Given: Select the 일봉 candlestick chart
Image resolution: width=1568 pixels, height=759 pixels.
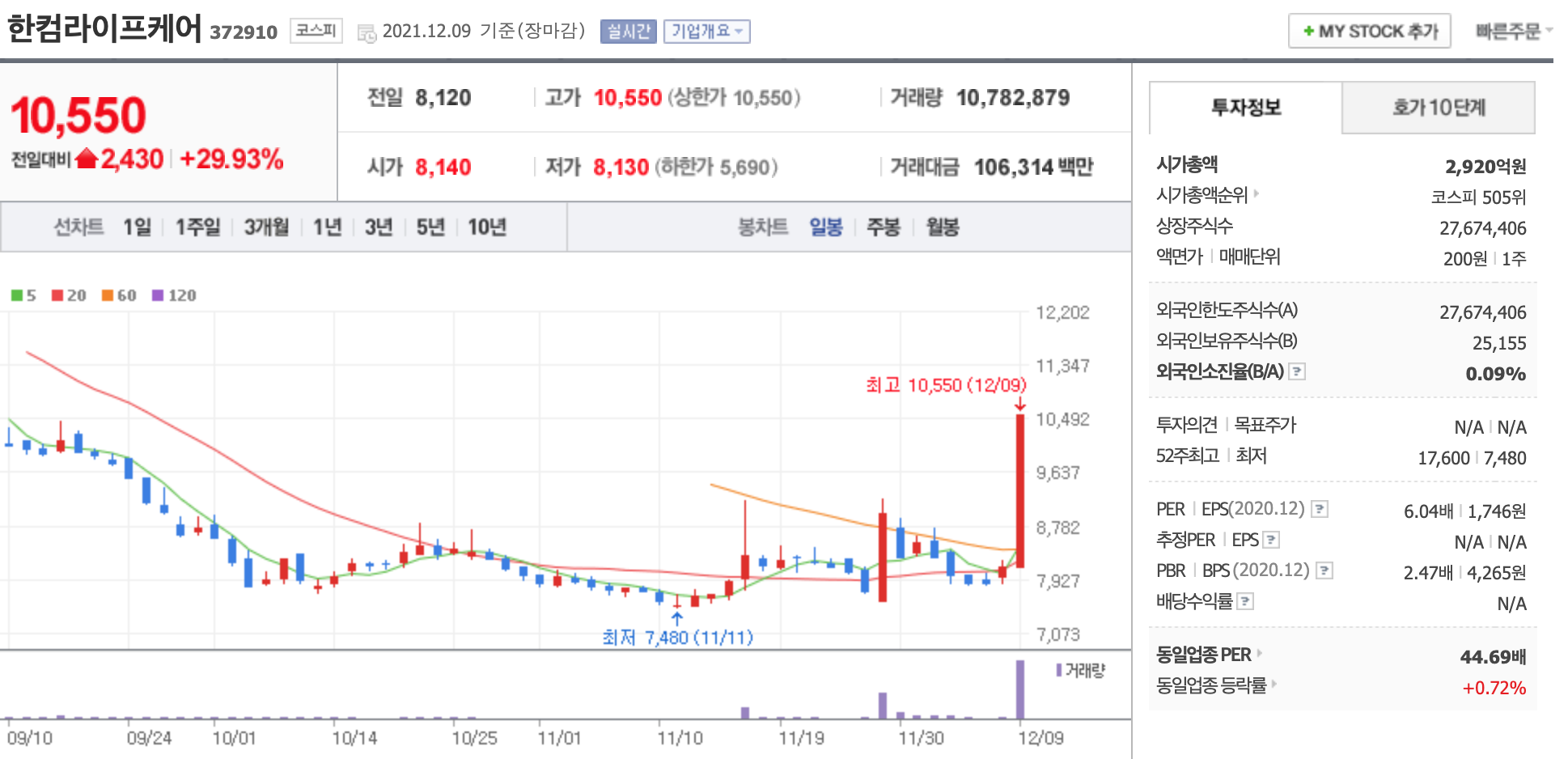Looking at the screenshot, I should click(x=826, y=227).
